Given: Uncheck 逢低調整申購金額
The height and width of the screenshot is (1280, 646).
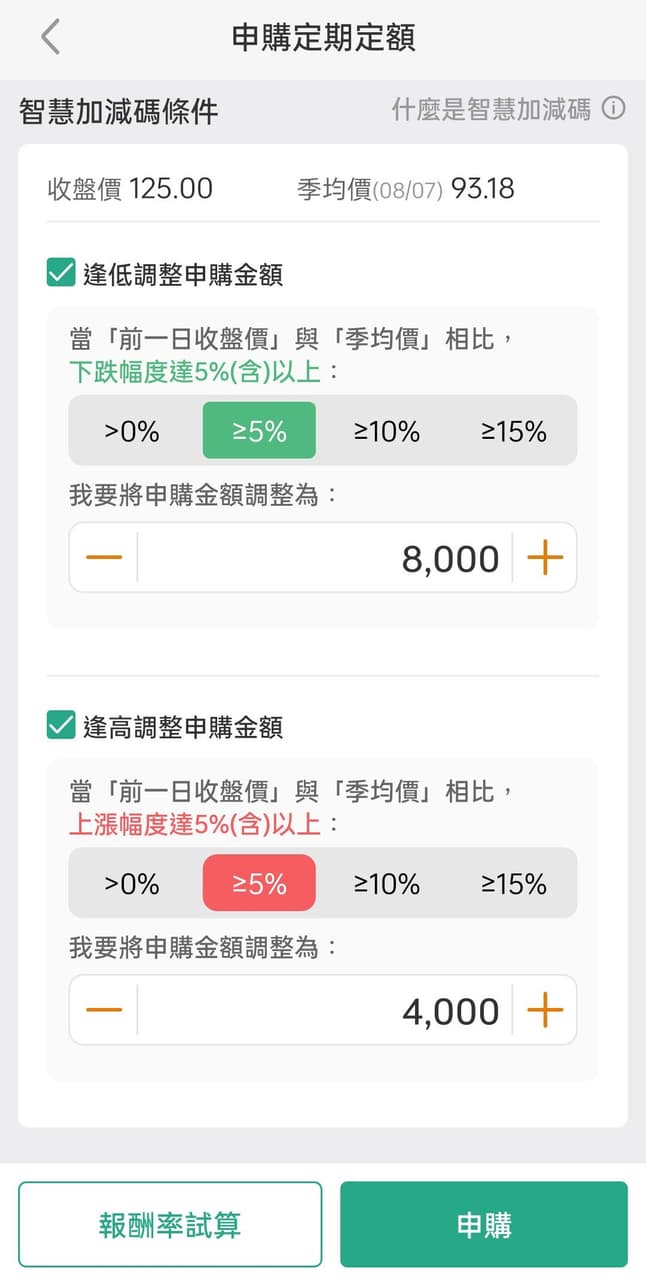Looking at the screenshot, I should pos(57,271).
